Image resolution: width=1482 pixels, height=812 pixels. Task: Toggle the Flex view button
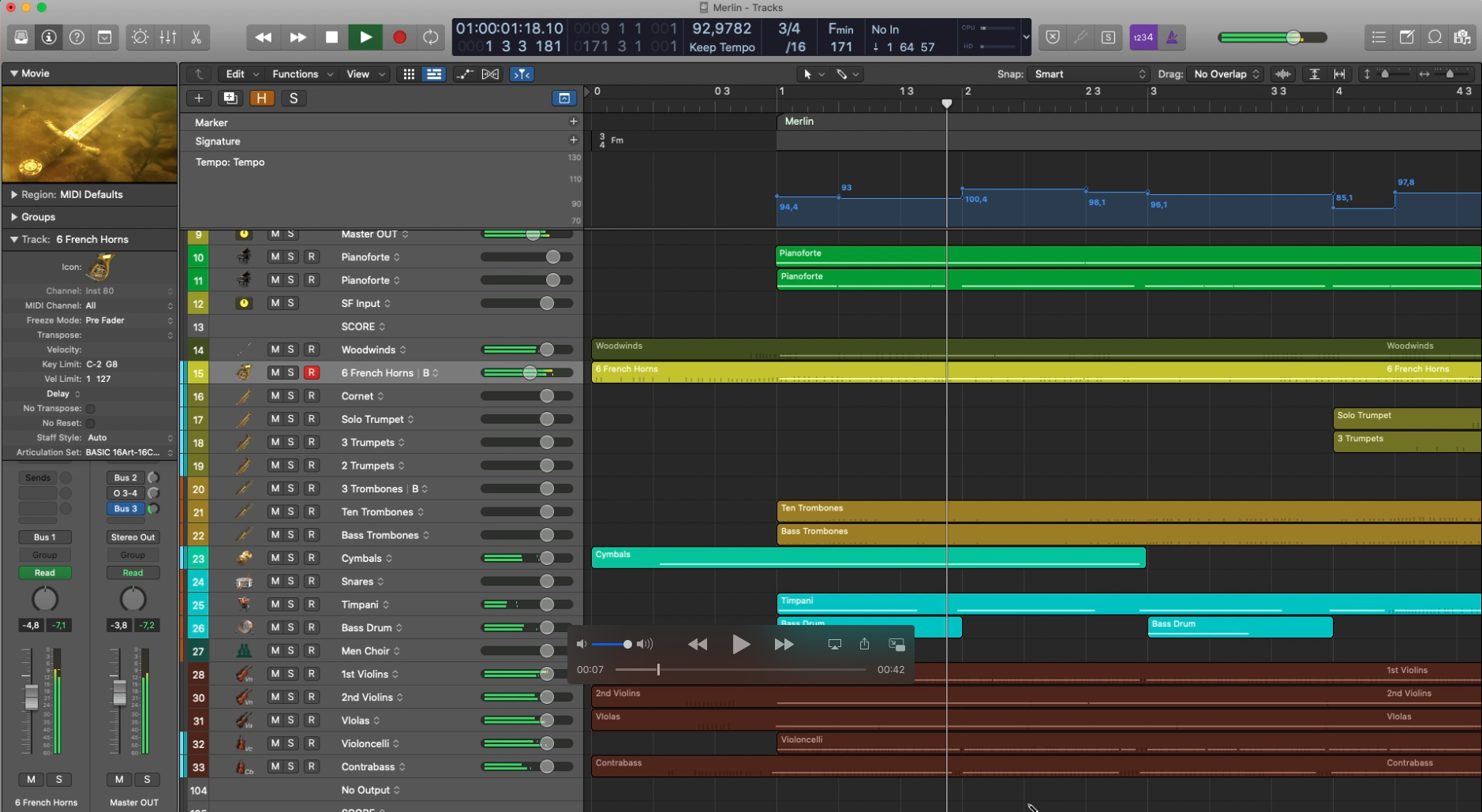click(x=490, y=74)
